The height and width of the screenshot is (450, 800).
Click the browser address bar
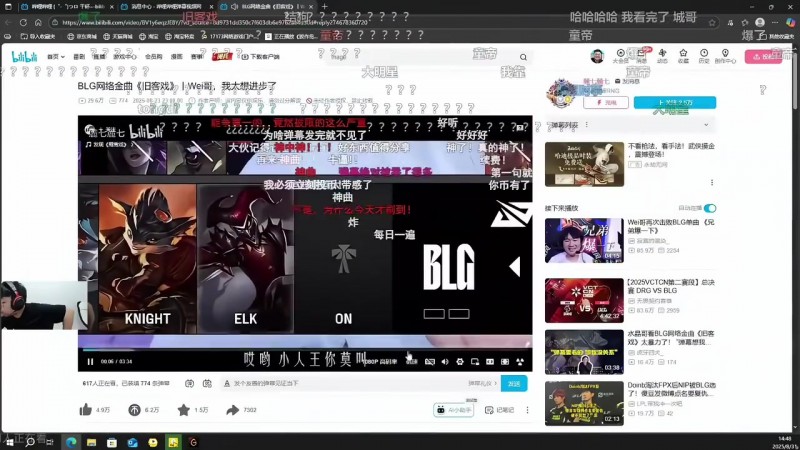pyautogui.click(x=378, y=22)
